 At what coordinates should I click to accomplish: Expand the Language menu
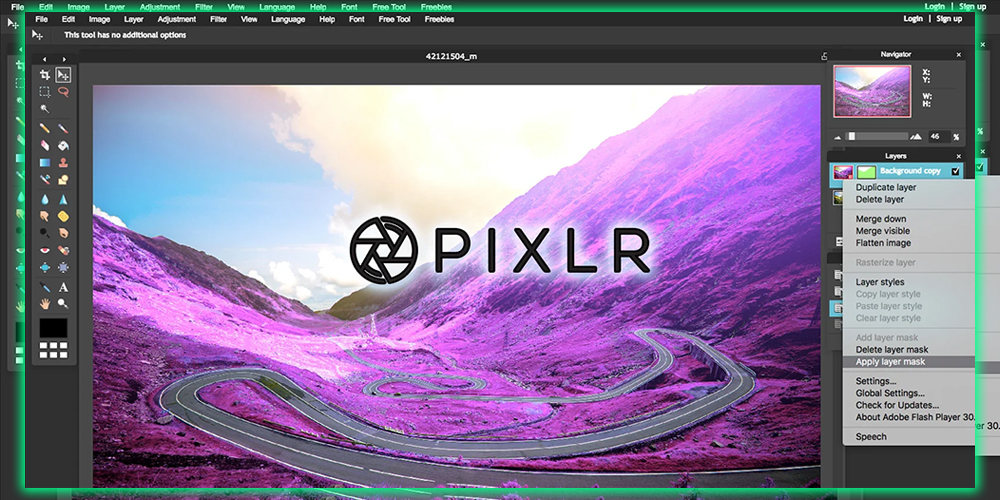coord(288,19)
